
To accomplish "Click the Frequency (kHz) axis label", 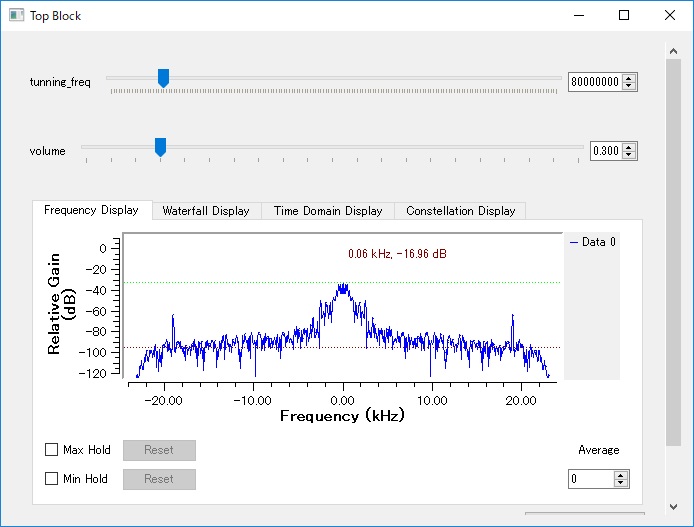I will [342, 415].
